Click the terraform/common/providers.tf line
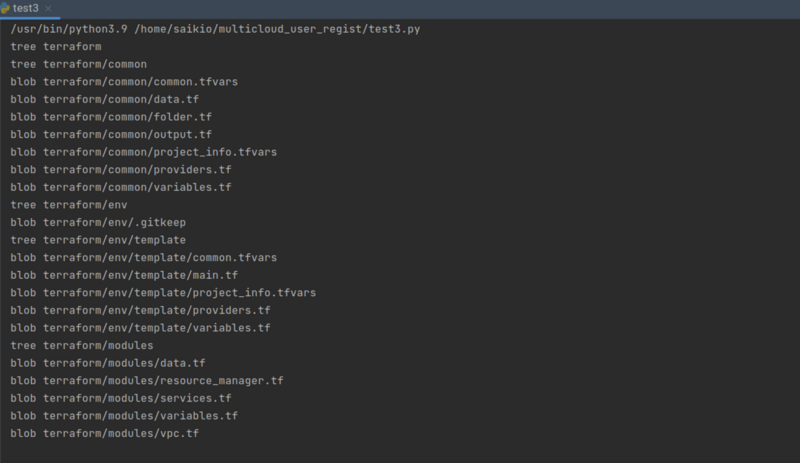 [121, 170]
